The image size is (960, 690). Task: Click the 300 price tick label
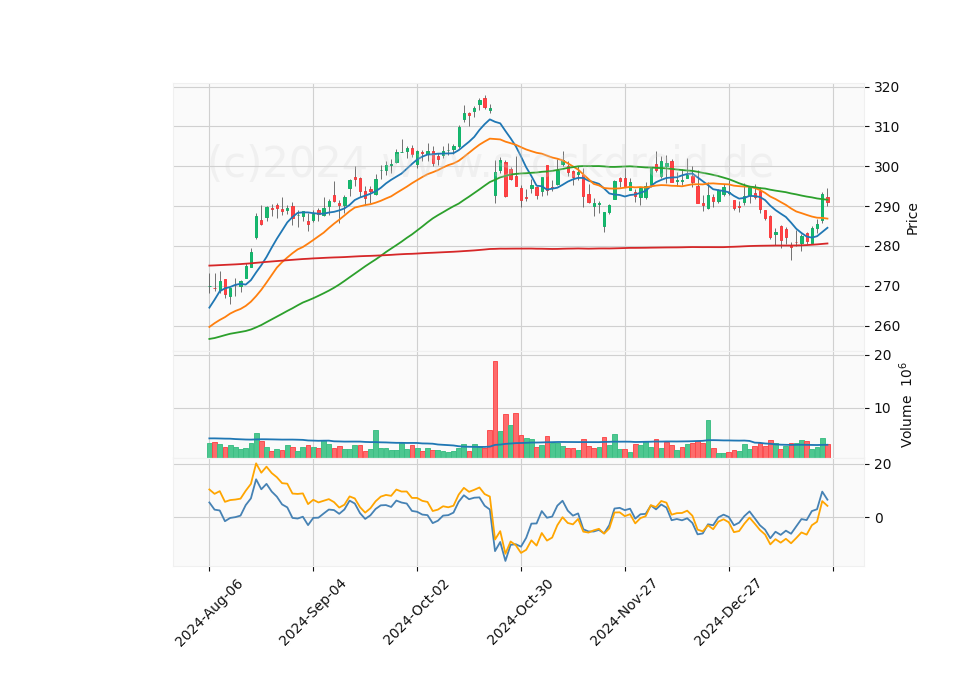coord(887,167)
